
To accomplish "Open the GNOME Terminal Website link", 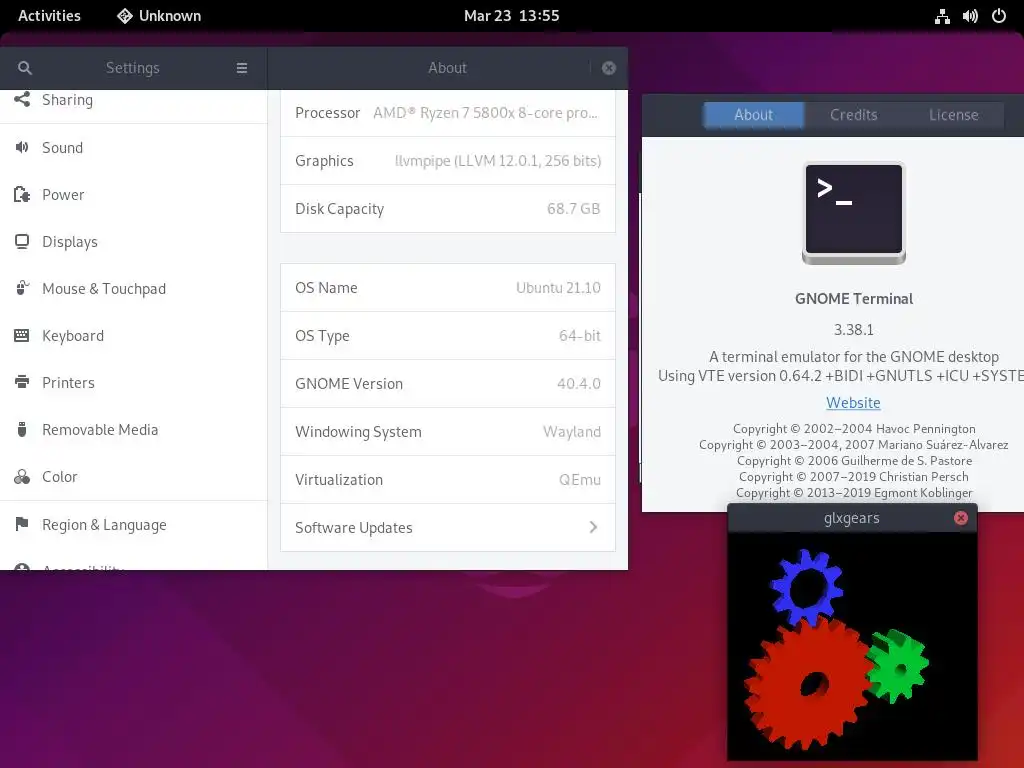I will click(853, 402).
